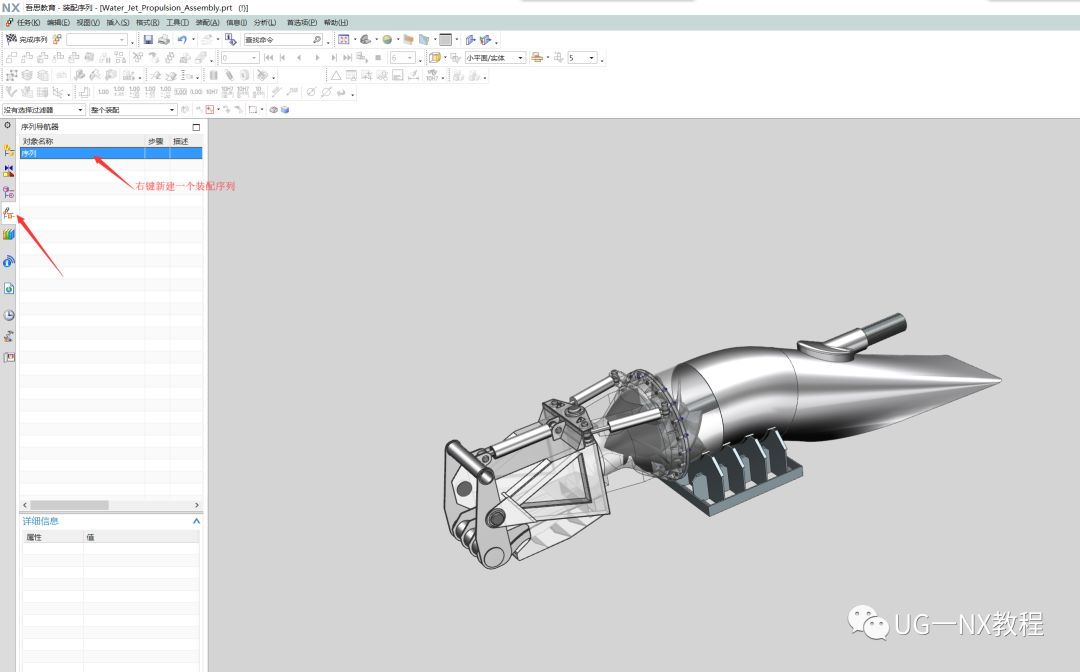This screenshot has width=1080, height=672.
Task: Collapse the 详细信息 details section chevron
Action: pos(196,521)
